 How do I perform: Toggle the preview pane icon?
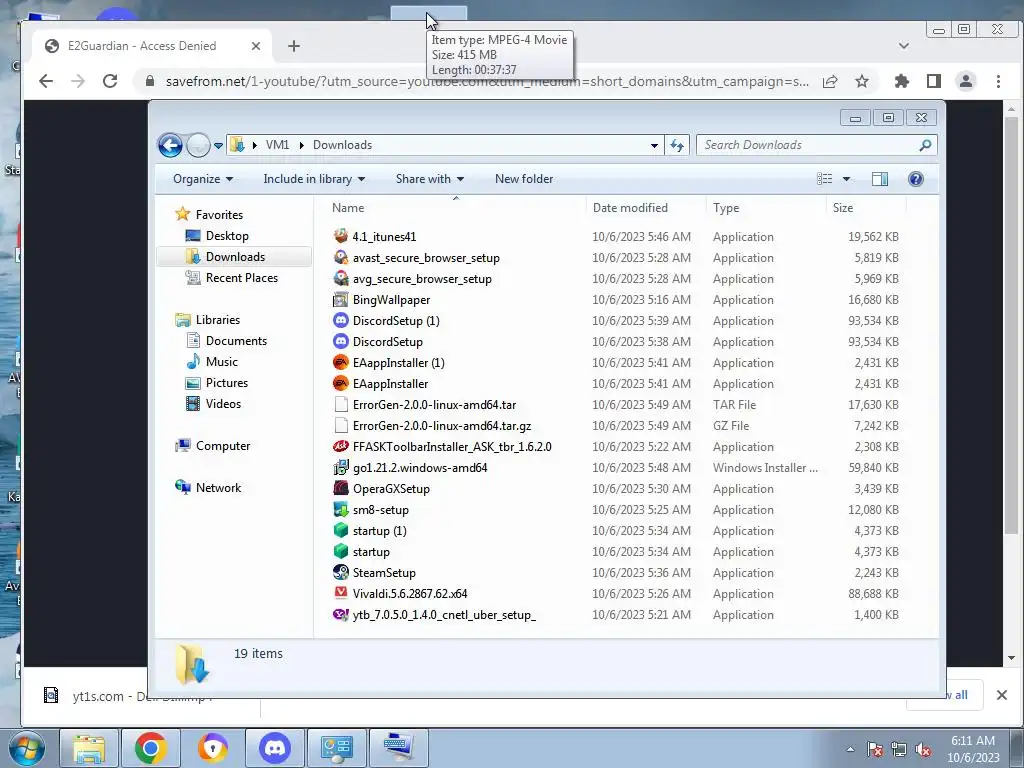pos(880,179)
